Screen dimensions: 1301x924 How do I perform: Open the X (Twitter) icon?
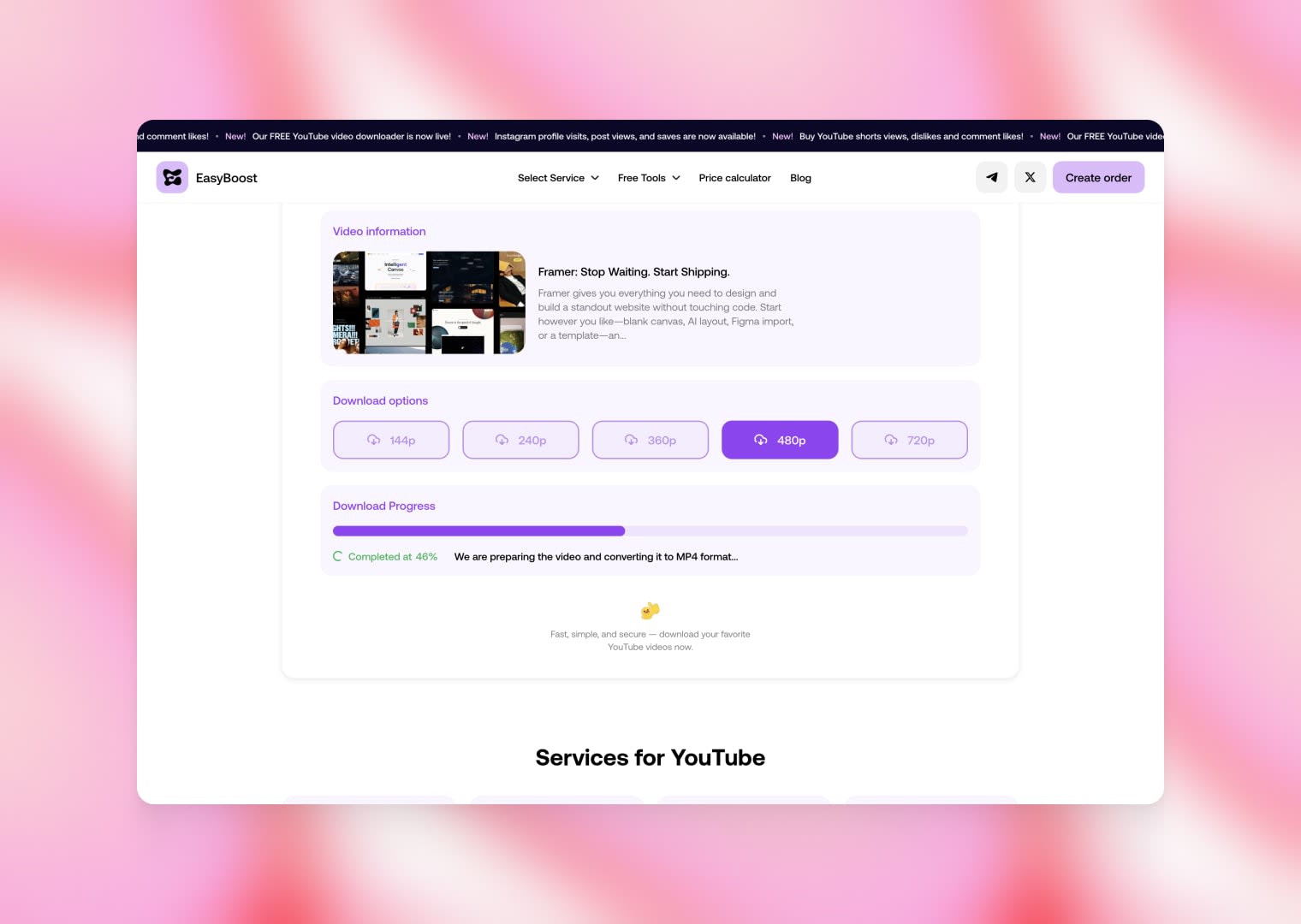point(1030,177)
